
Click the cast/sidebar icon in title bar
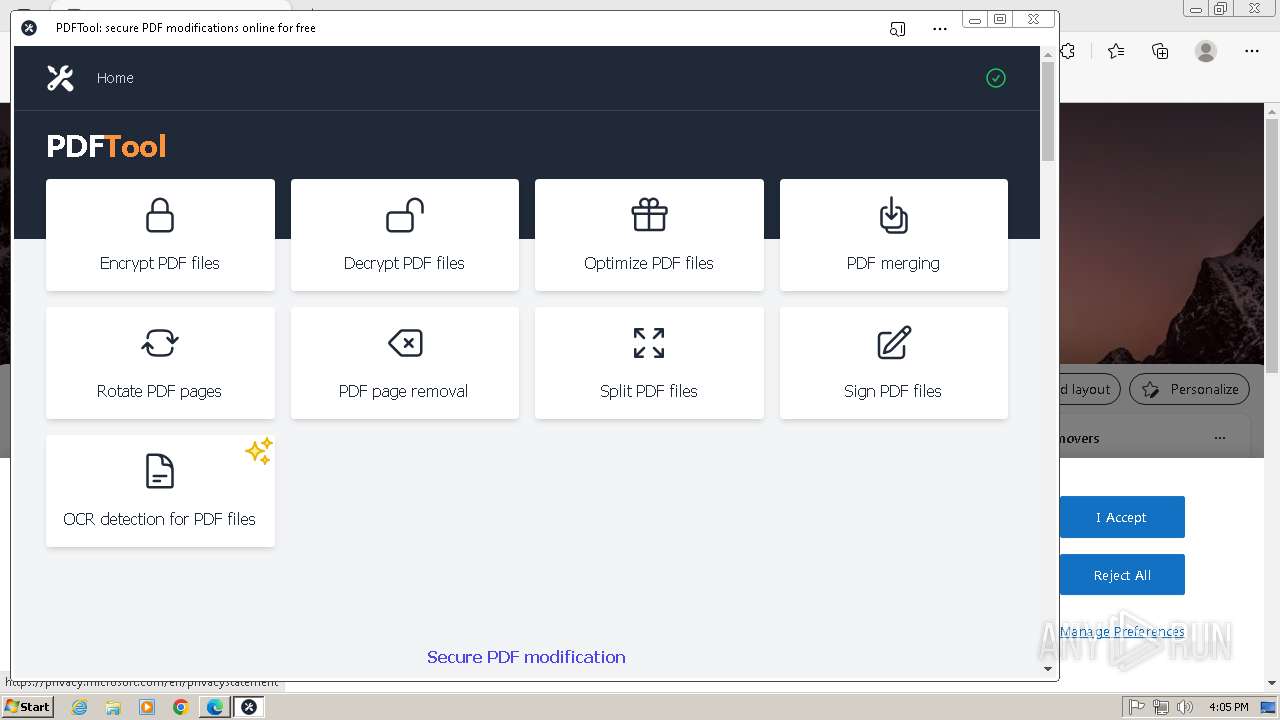coord(897,29)
